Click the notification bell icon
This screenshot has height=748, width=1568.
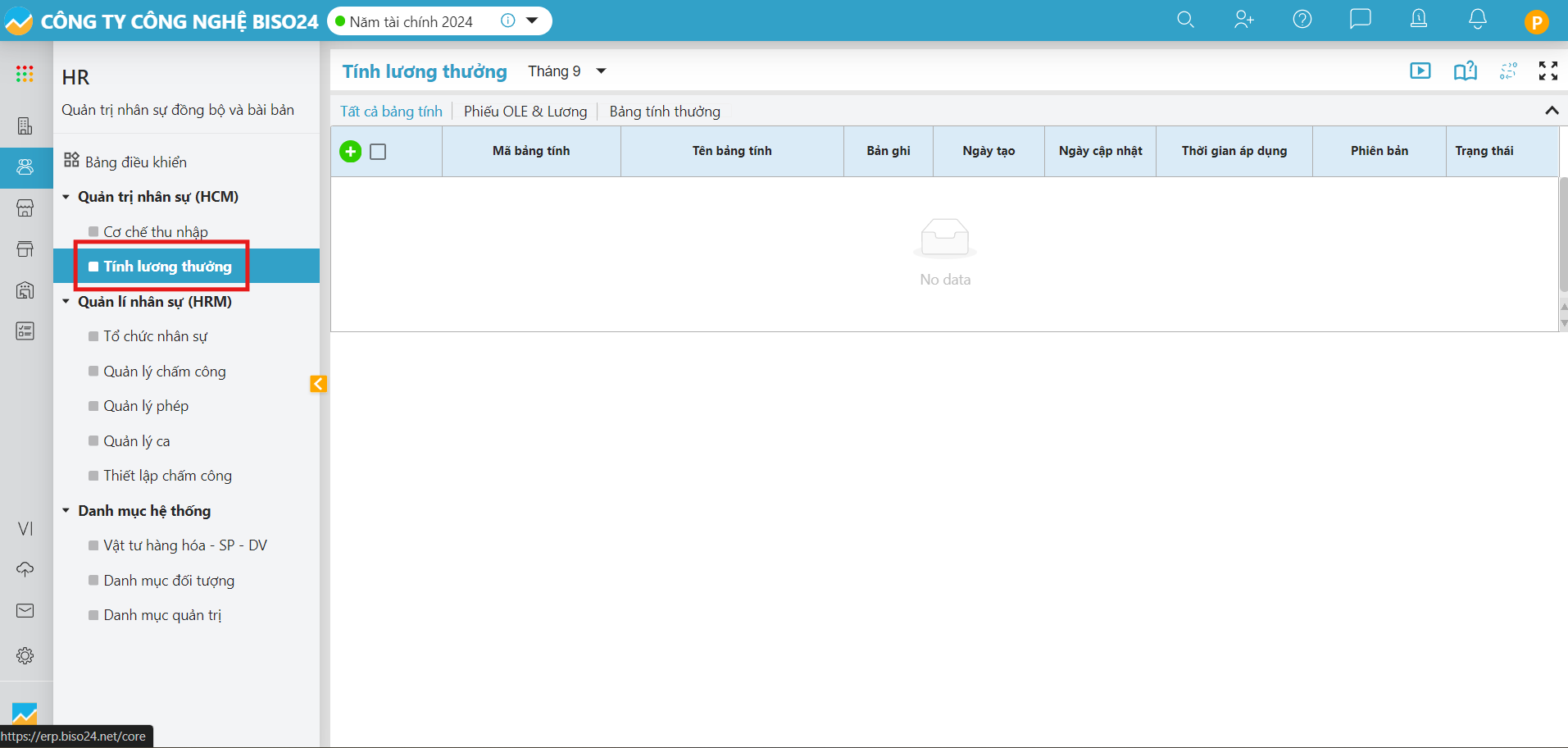click(1477, 20)
